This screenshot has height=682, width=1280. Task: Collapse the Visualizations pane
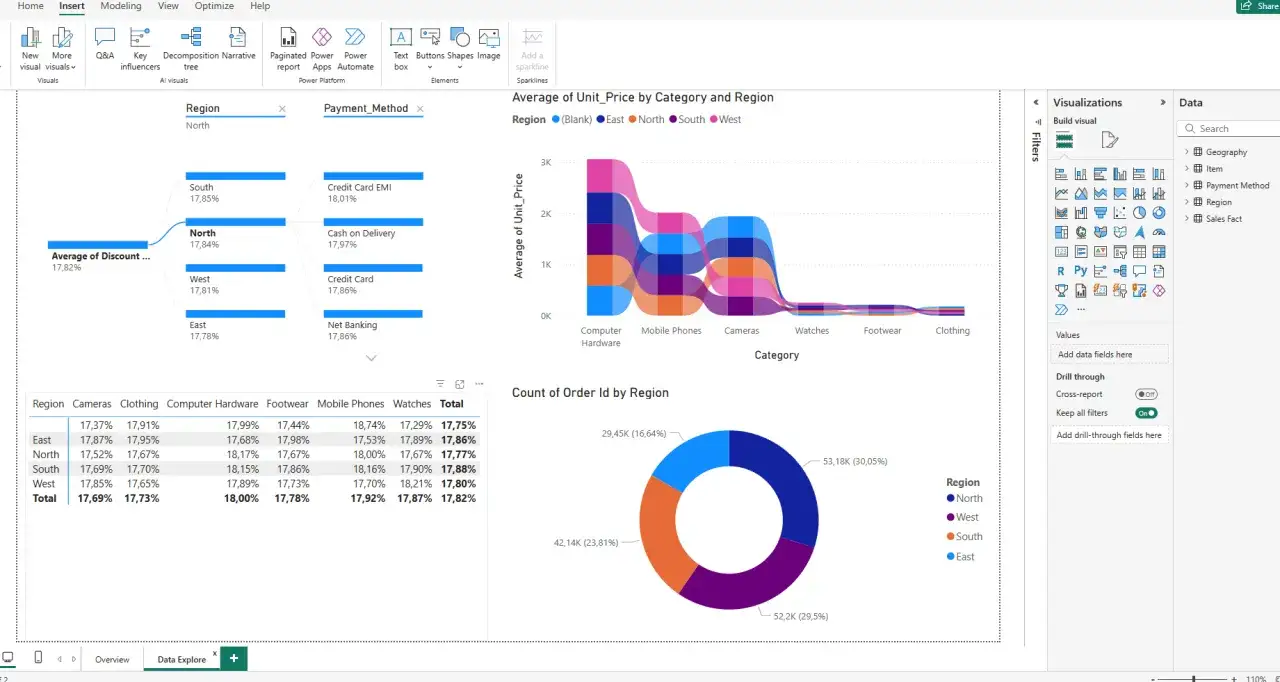[x=1163, y=102]
